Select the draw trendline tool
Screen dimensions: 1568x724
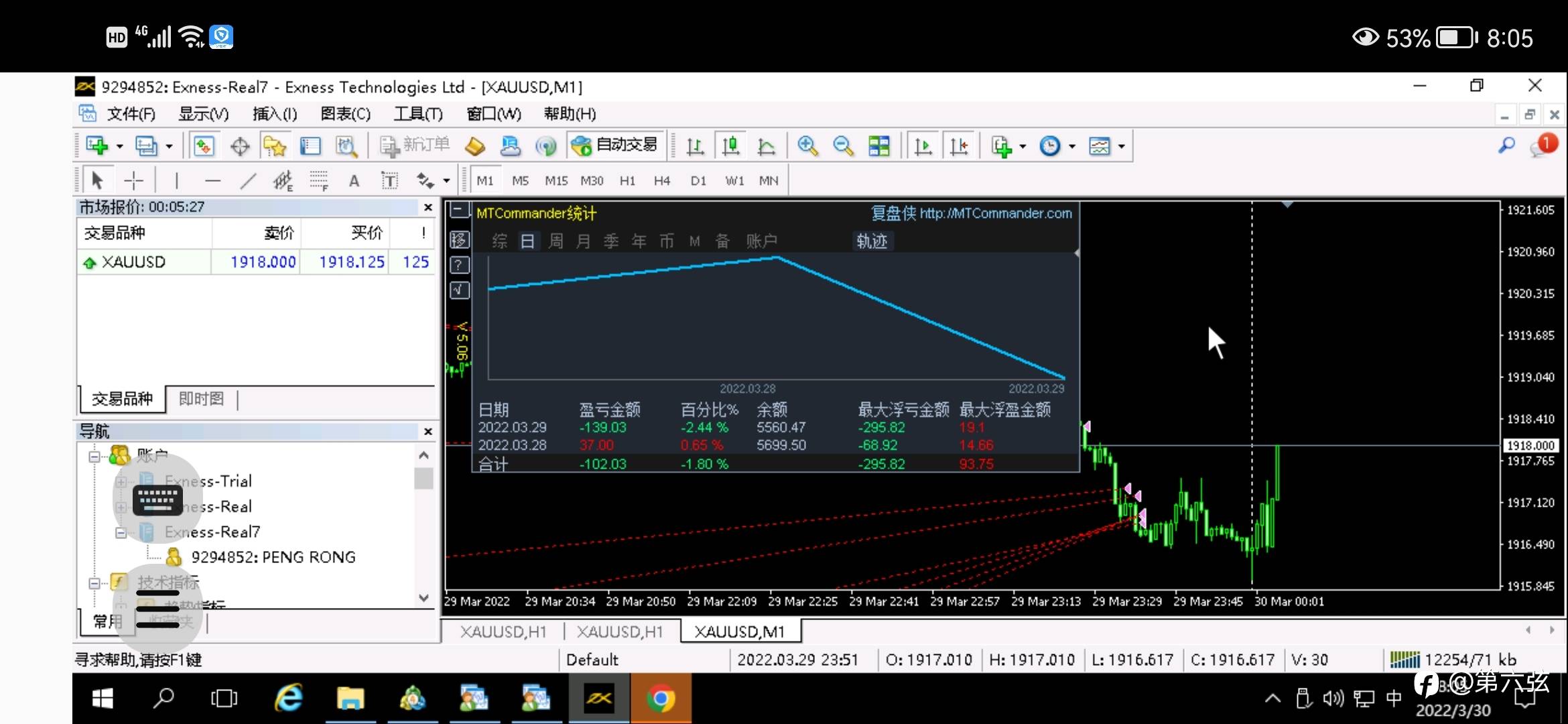248,180
